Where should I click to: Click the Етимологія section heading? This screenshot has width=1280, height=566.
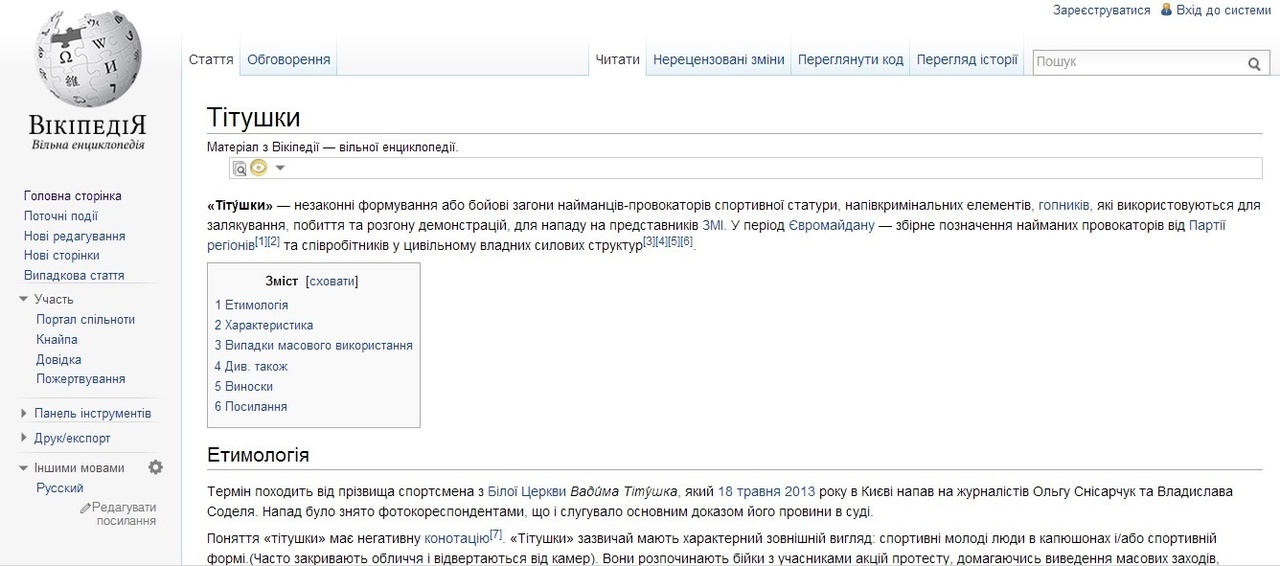click(x=258, y=455)
